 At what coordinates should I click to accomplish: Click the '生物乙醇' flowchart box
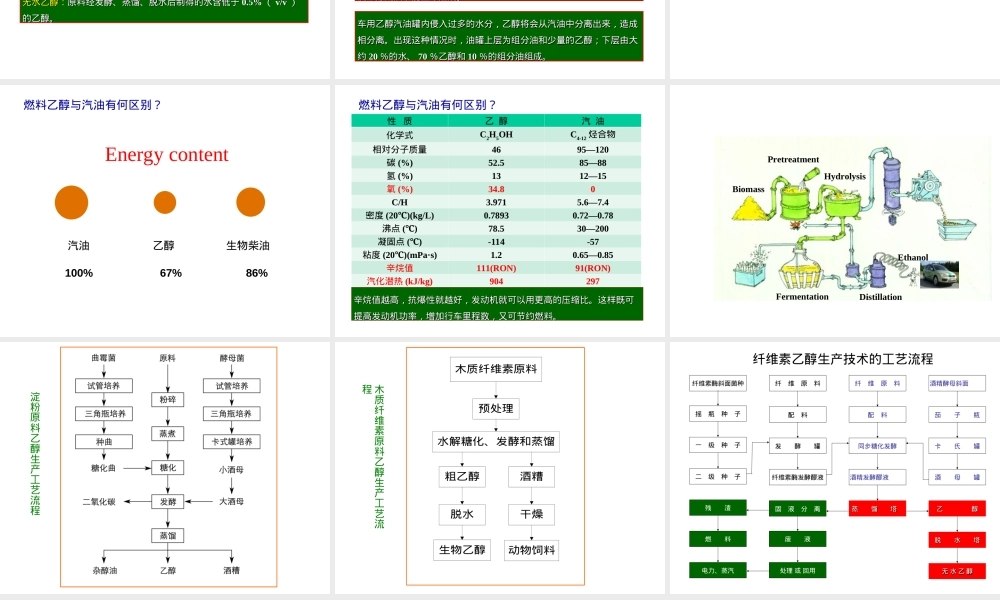(462, 550)
